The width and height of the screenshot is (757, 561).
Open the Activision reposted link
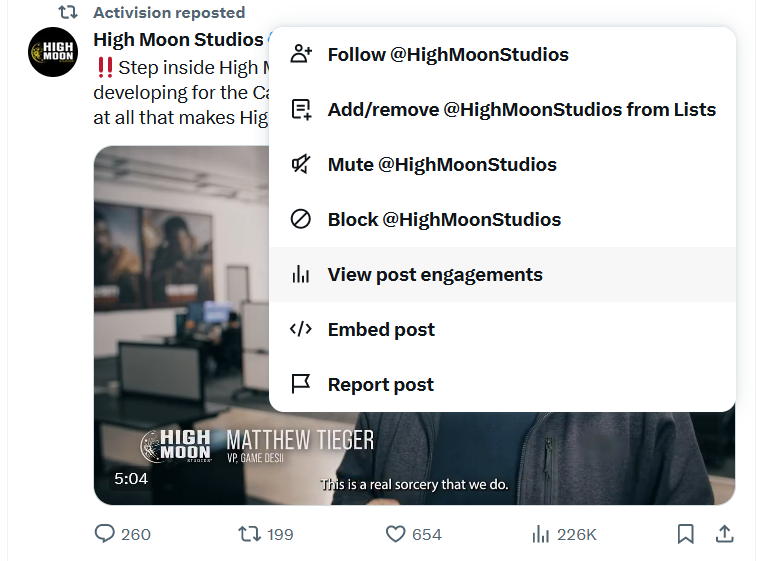pos(169,13)
